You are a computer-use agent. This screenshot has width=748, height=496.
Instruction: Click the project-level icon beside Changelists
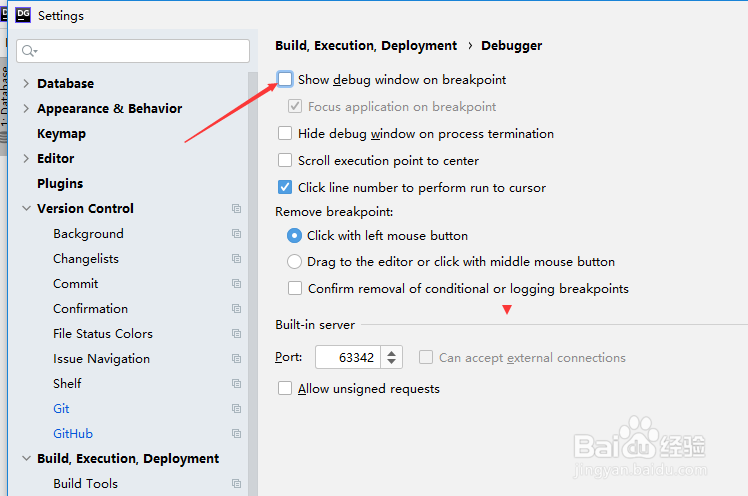point(236,259)
